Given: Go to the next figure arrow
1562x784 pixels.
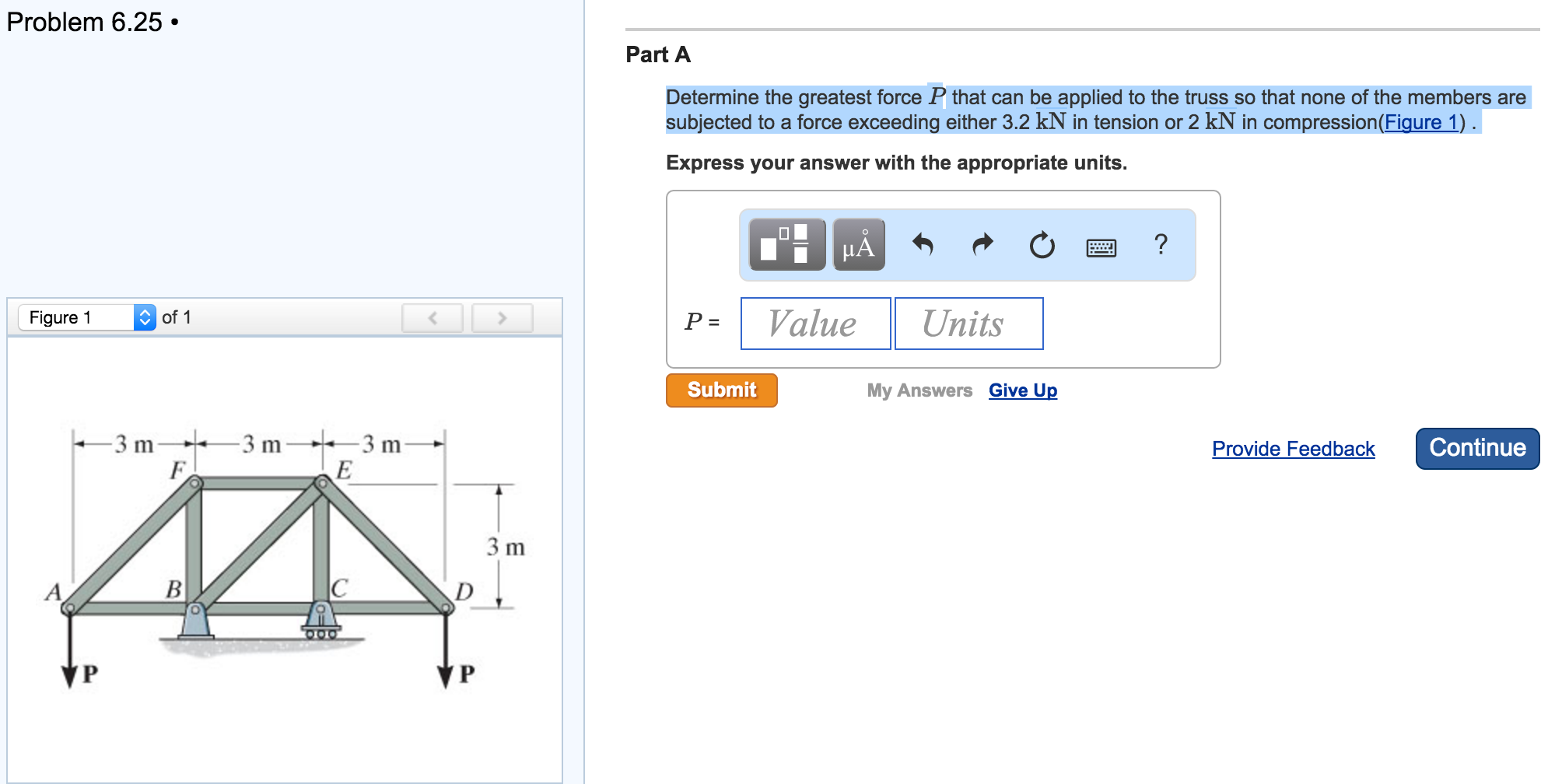Looking at the screenshot, I should tap(502, 317).
